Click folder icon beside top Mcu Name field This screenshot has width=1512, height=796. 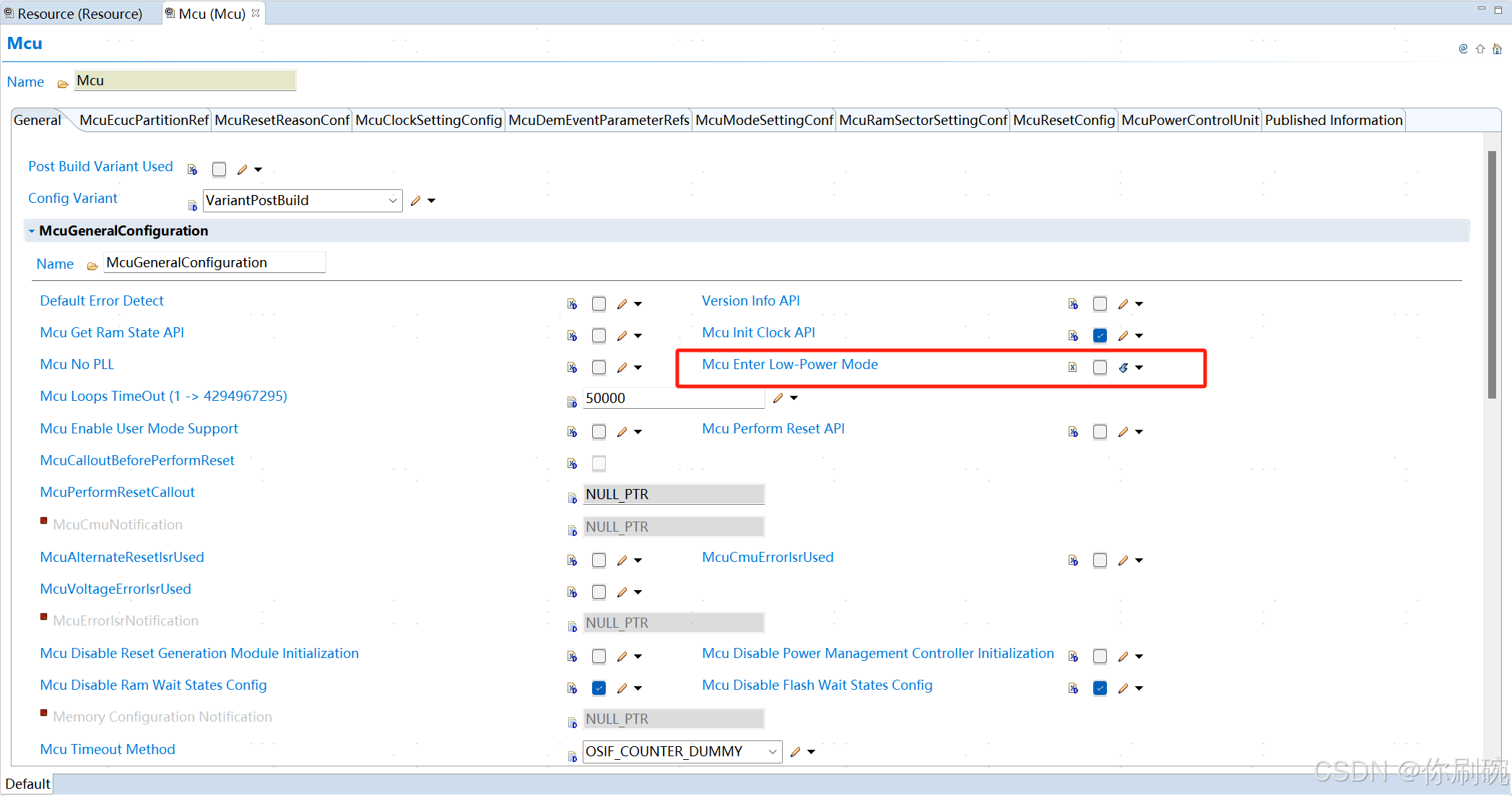(x=63, y=84)
